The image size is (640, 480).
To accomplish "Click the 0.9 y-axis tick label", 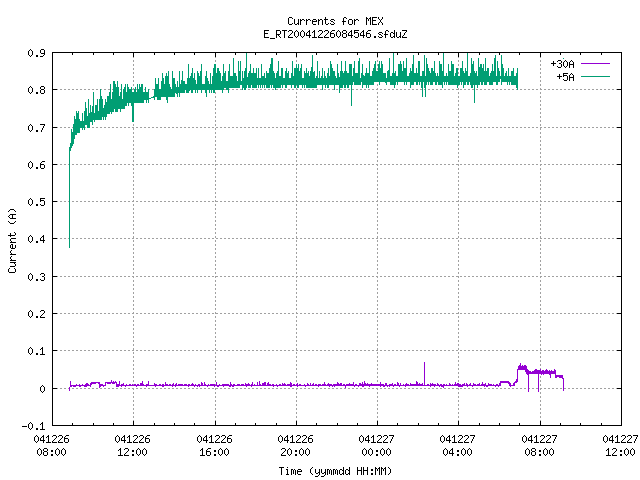I will click(x=36, y=53).
